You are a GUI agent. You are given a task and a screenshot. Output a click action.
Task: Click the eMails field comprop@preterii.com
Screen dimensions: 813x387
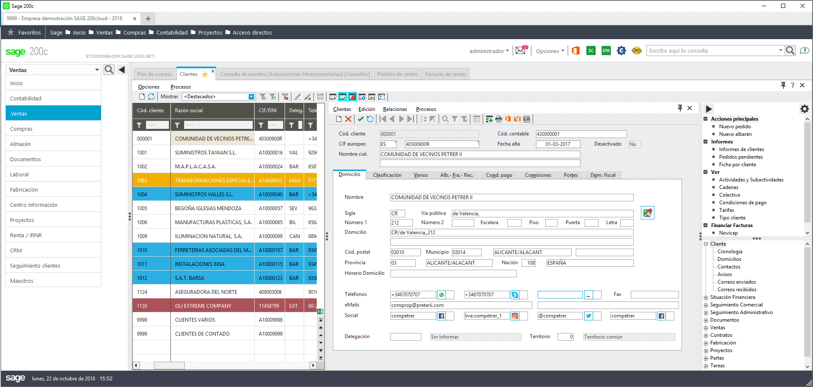click(x=460, y=305)
